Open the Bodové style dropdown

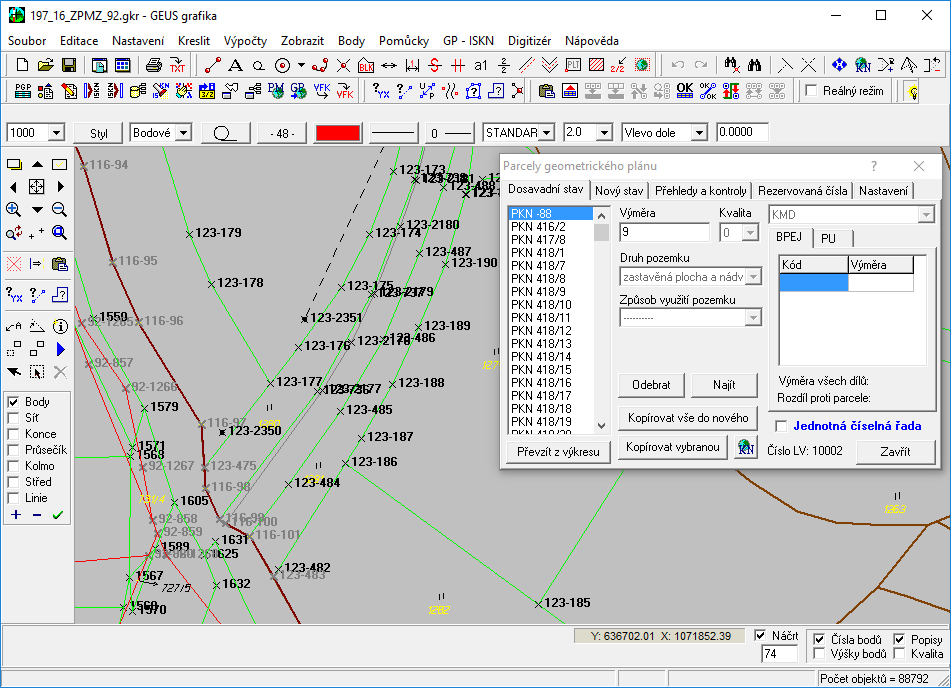pos(185,132)
